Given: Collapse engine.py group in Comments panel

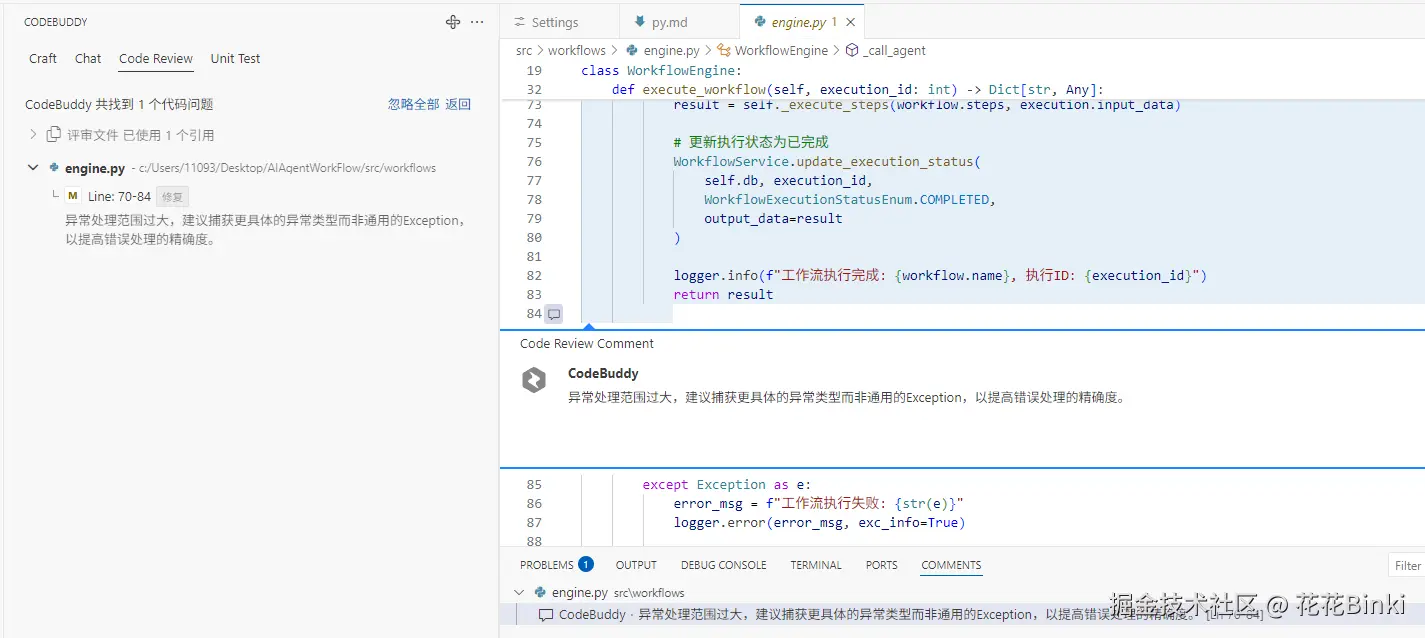Looking at the screenshot, I should tap(519, 592).
